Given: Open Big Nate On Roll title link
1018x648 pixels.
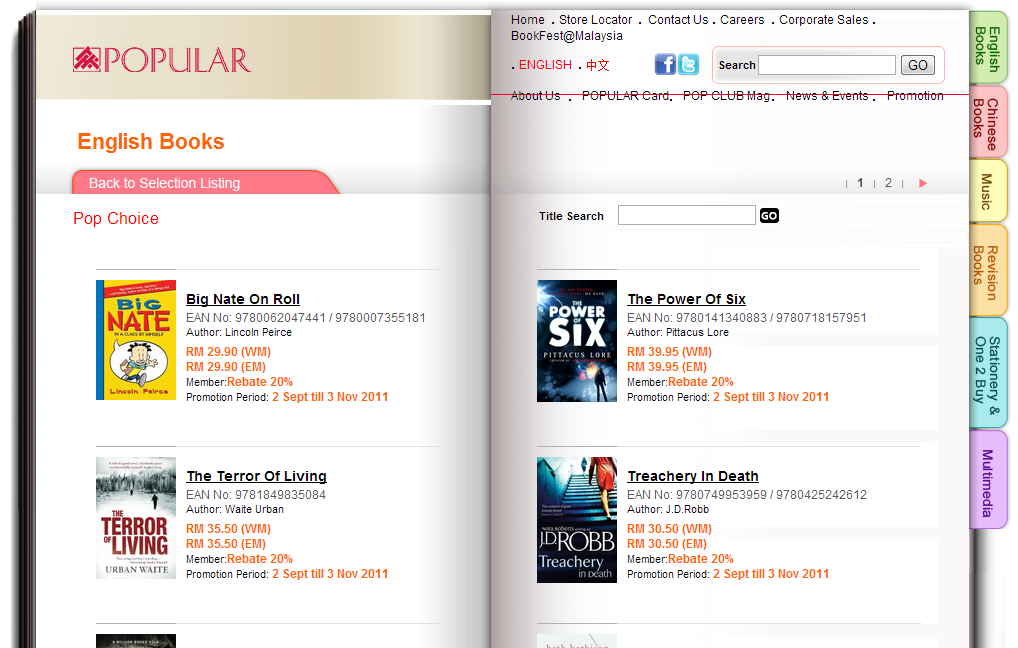Looking at the screenshot, I should [x=243, y=299].
